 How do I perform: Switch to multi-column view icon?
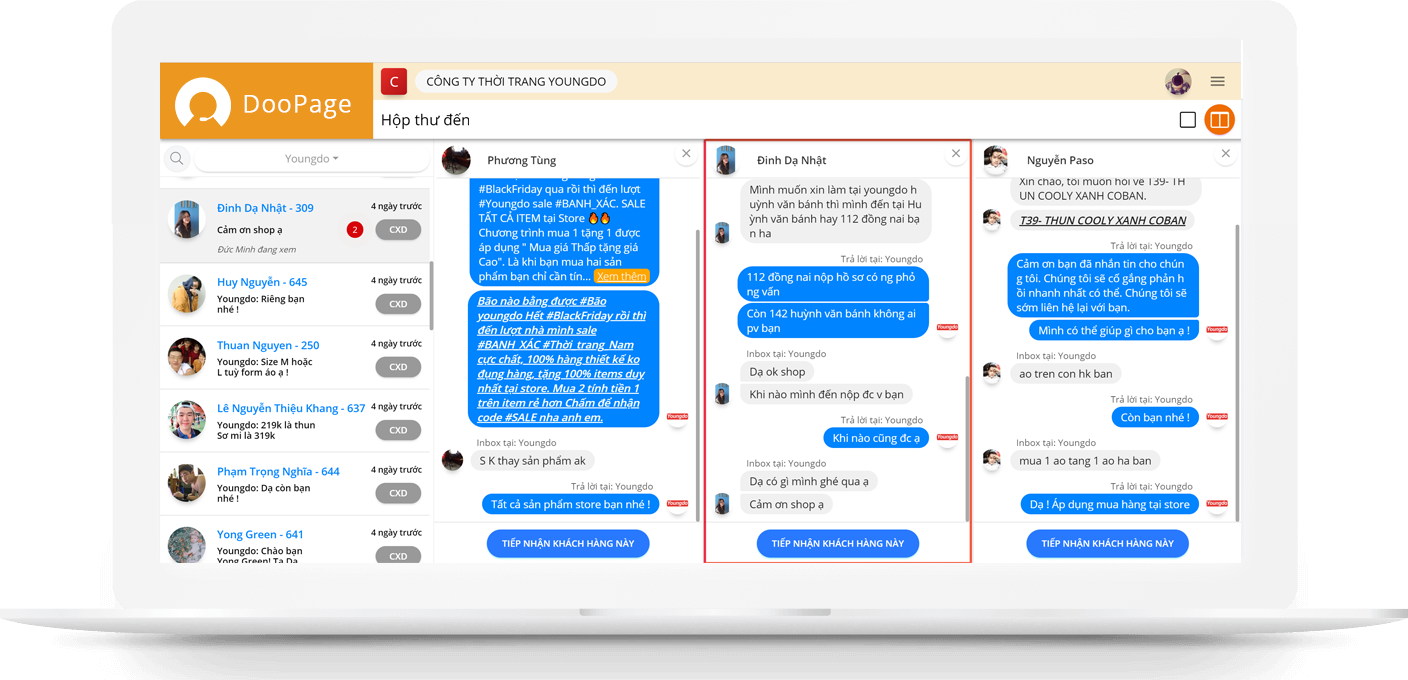(x=1219, y=120)
